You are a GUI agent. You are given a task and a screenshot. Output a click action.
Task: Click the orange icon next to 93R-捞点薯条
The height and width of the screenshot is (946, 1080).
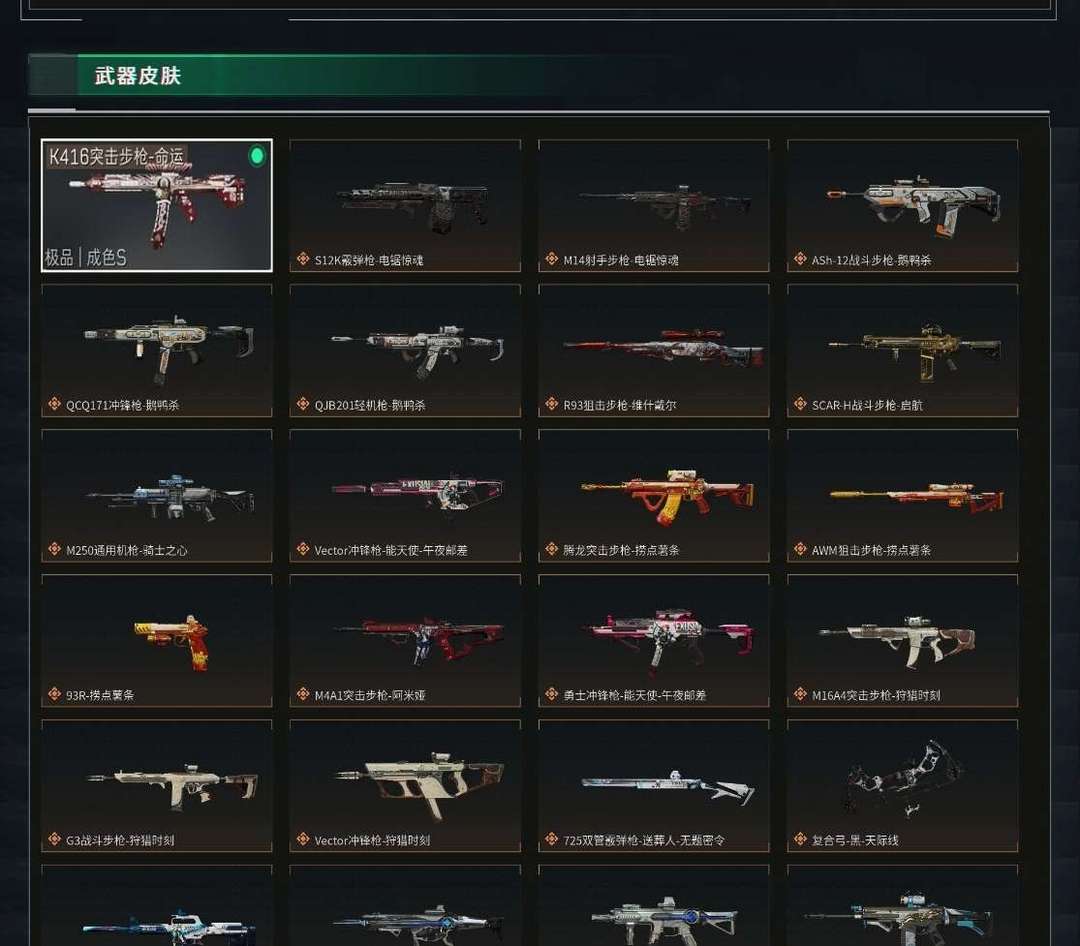tap(54, 695)
